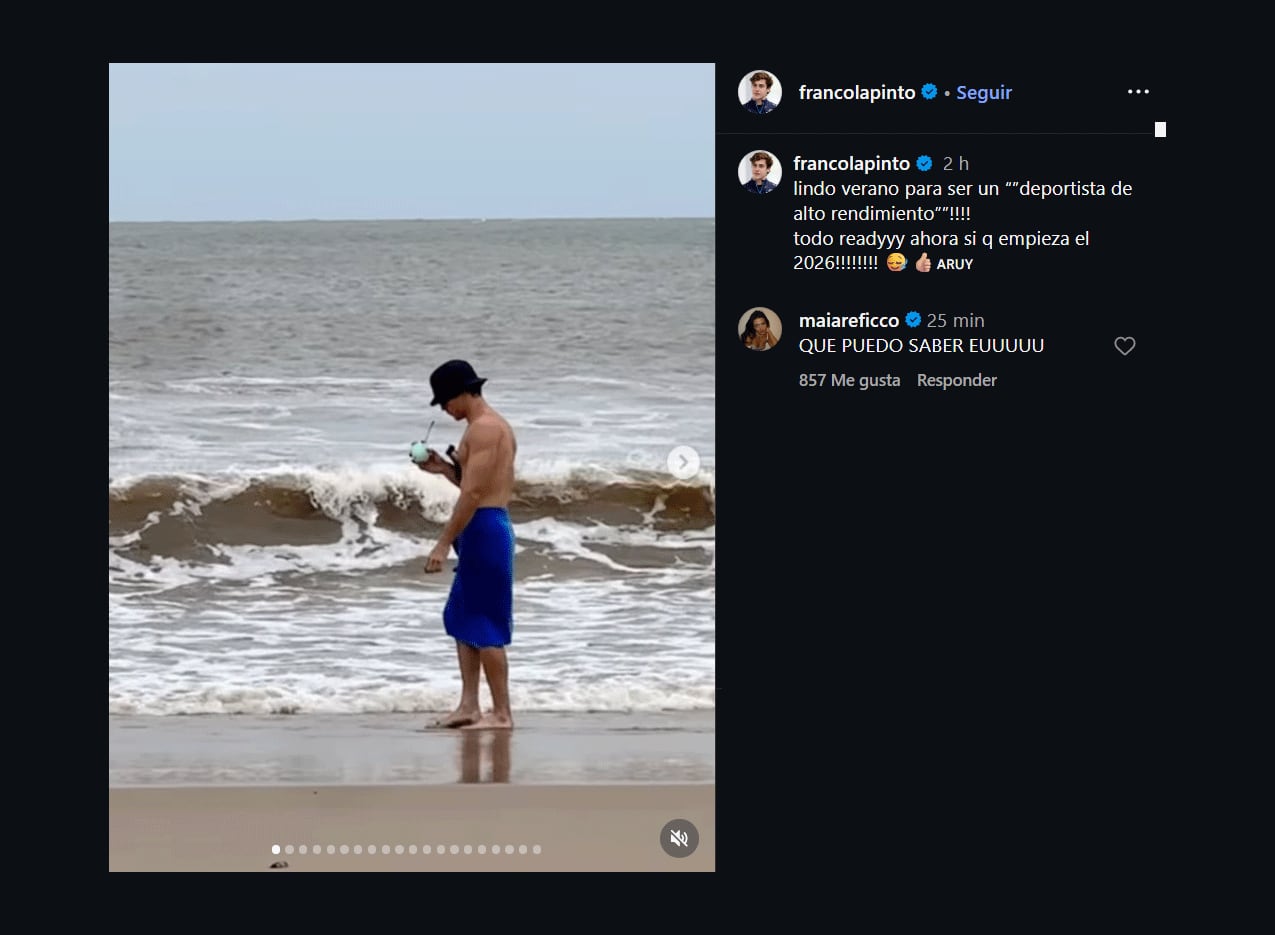The height and width of the screenshot is (935, 1275).
Task: Advance to the next carousel slide
Action: 682,462
